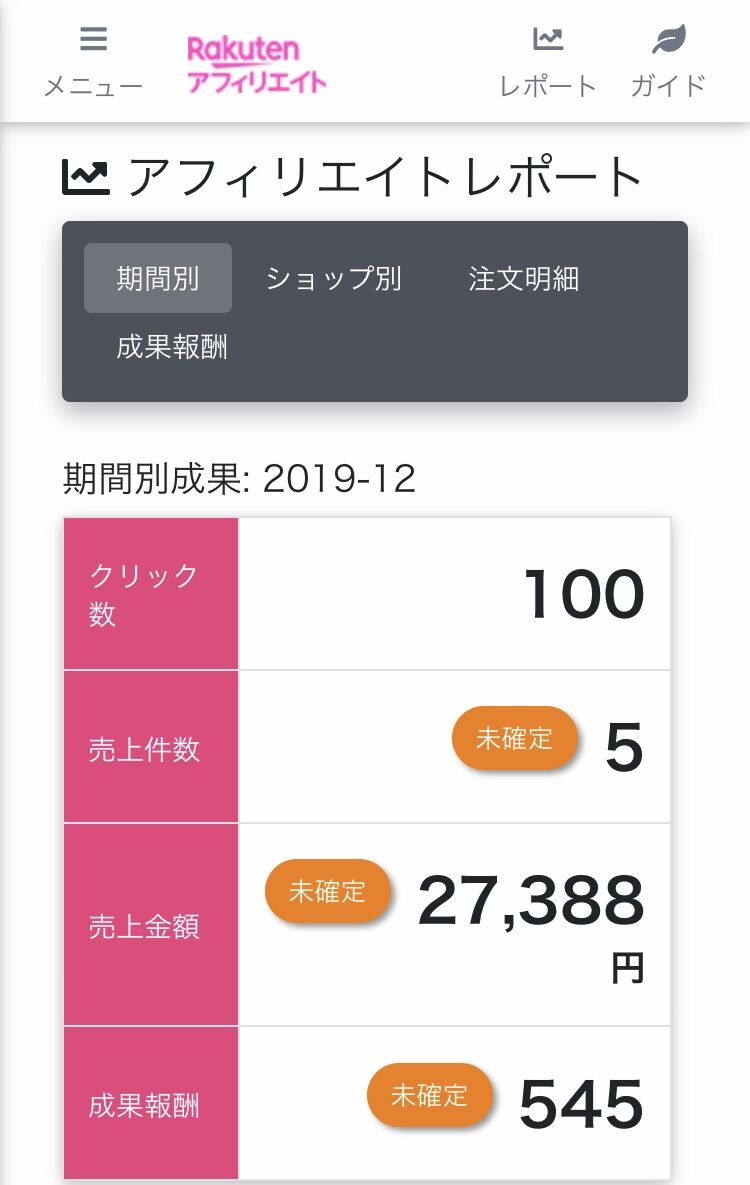The image size is (750, 1185).
Task: Open the guide leaf icon
Action: click(x=668, y=40)
